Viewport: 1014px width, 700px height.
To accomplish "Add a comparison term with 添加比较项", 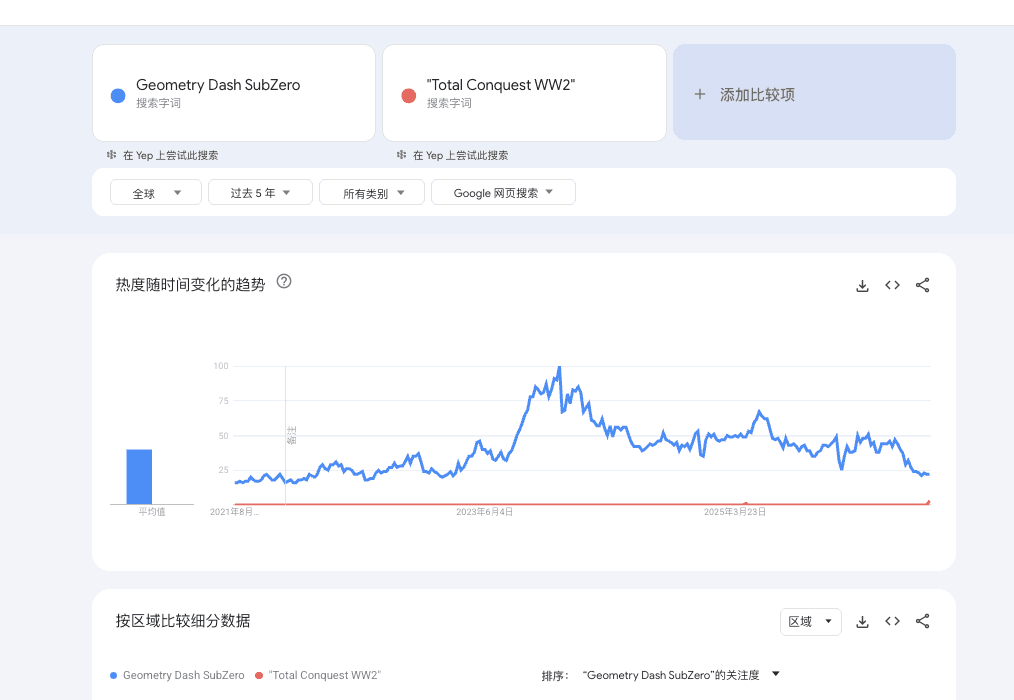I will tap(814, 93).
